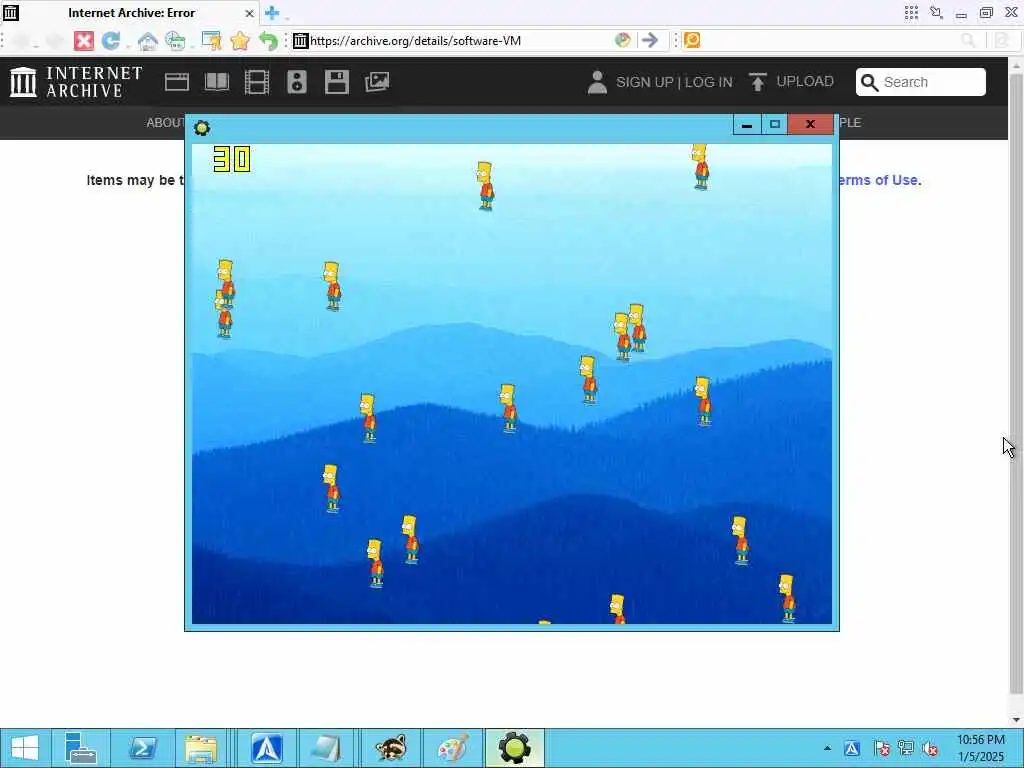Open the Video film strip icon
The width and height of the screenshot is (1024, 768).
(x=257, y=82)
